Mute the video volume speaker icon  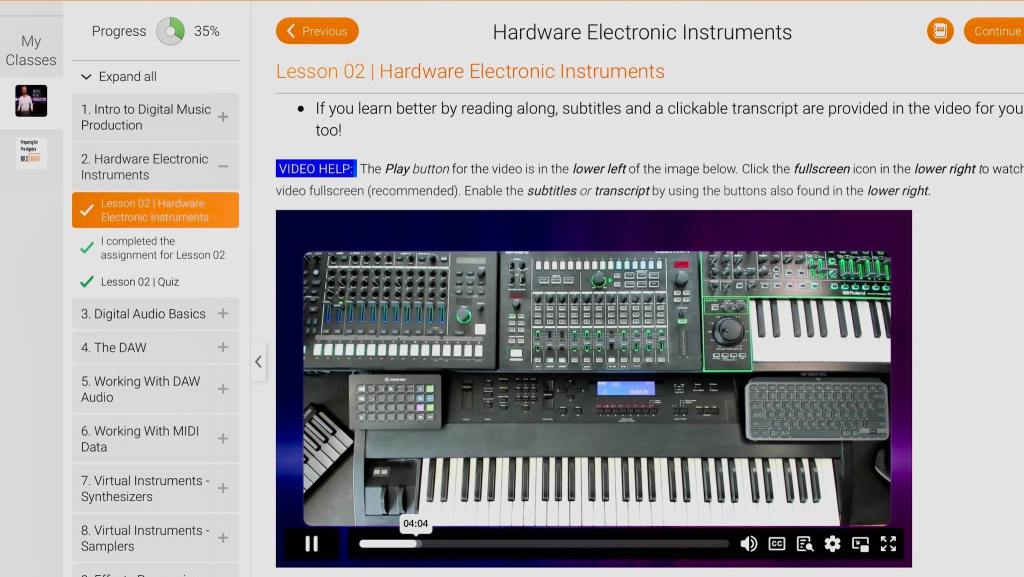click(748, 544)
